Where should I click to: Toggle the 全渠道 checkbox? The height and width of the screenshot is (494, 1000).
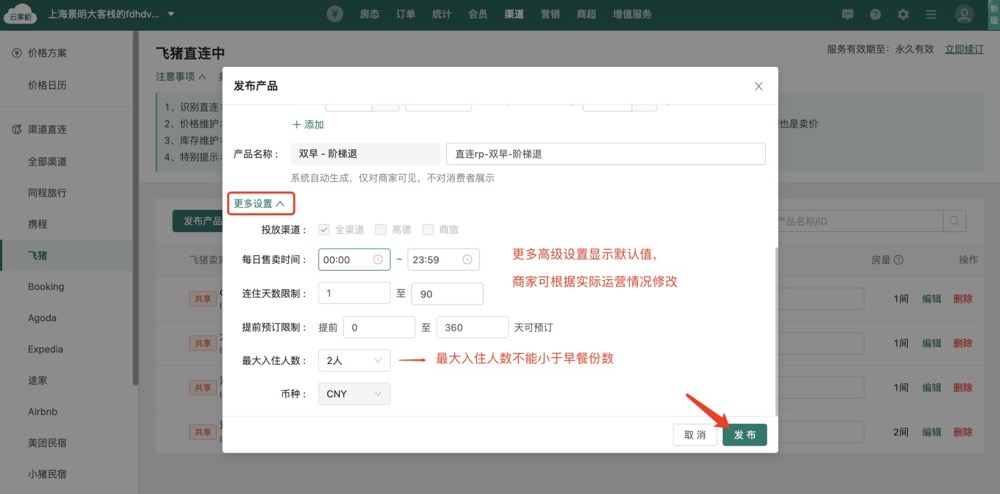pyautogui.click(x=323, y=229)
